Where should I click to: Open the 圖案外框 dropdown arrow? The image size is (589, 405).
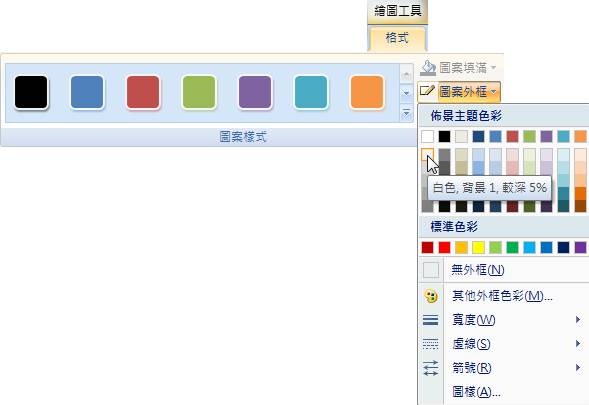click(x=494, y=91)
